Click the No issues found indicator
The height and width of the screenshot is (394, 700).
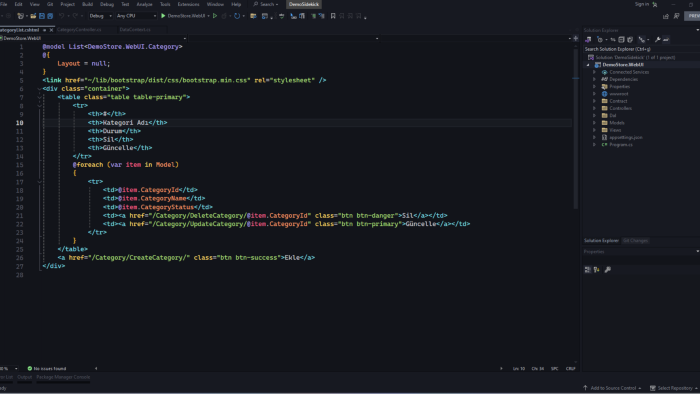[47, 369]
